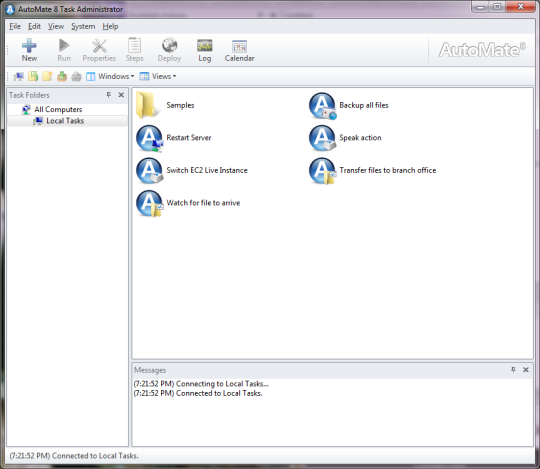Click the Run toolbar button

pyautogui.click(x=64, y=50)
